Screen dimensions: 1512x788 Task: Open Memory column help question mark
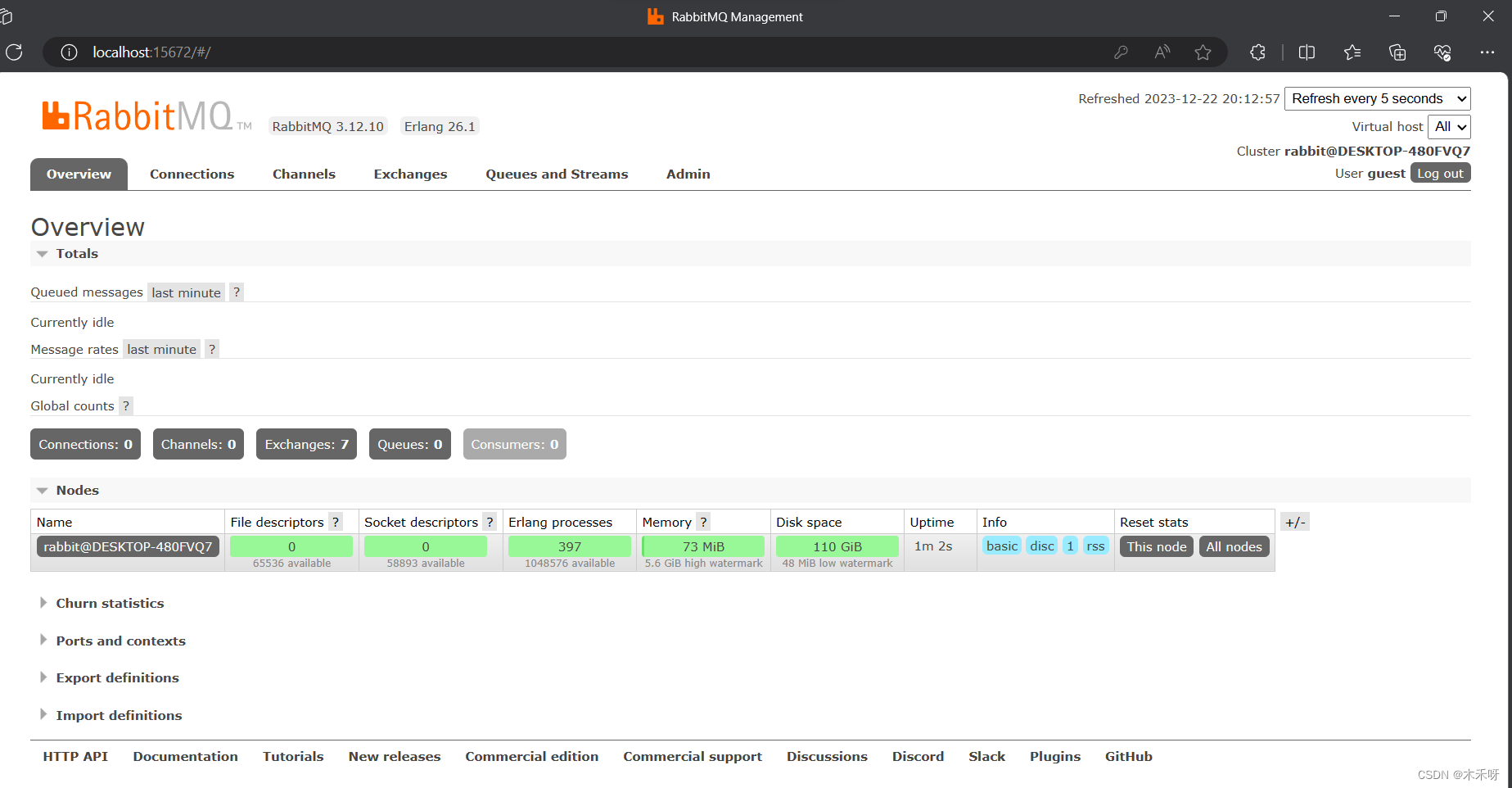[703, 522]
